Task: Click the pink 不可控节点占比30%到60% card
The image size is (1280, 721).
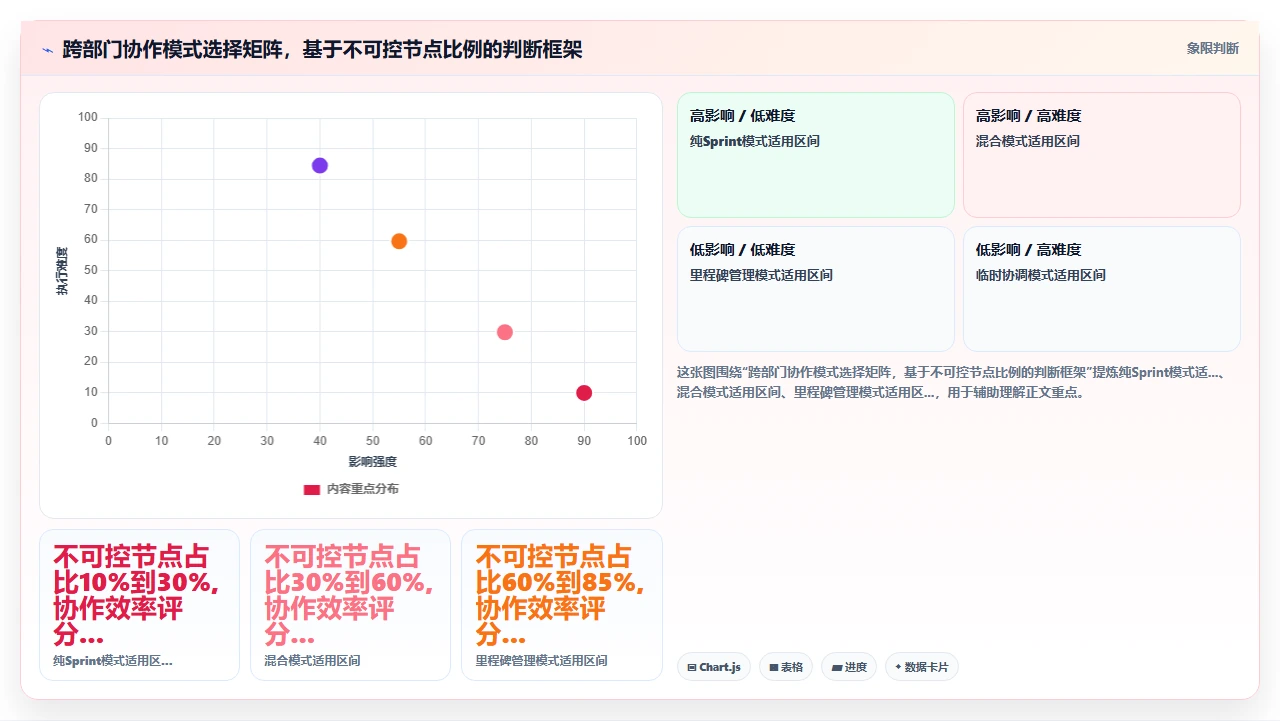Action: 350,605
